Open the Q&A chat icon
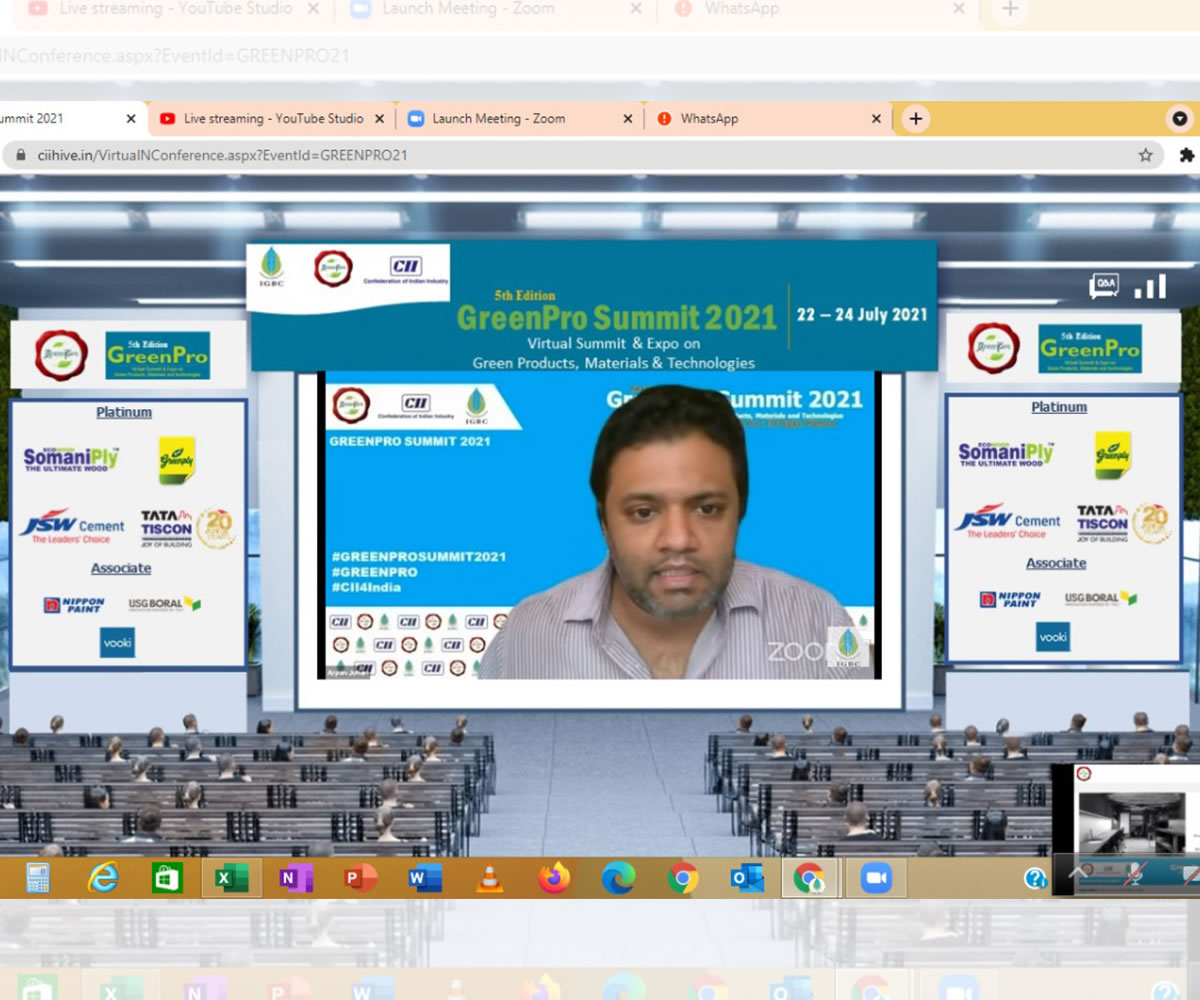This screenshot has width=1200, height=1000. 1103,287
